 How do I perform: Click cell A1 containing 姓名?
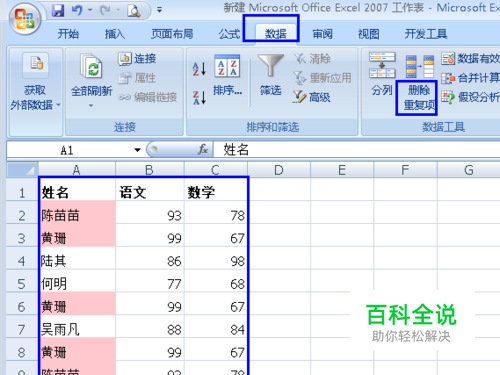(77, 189)
